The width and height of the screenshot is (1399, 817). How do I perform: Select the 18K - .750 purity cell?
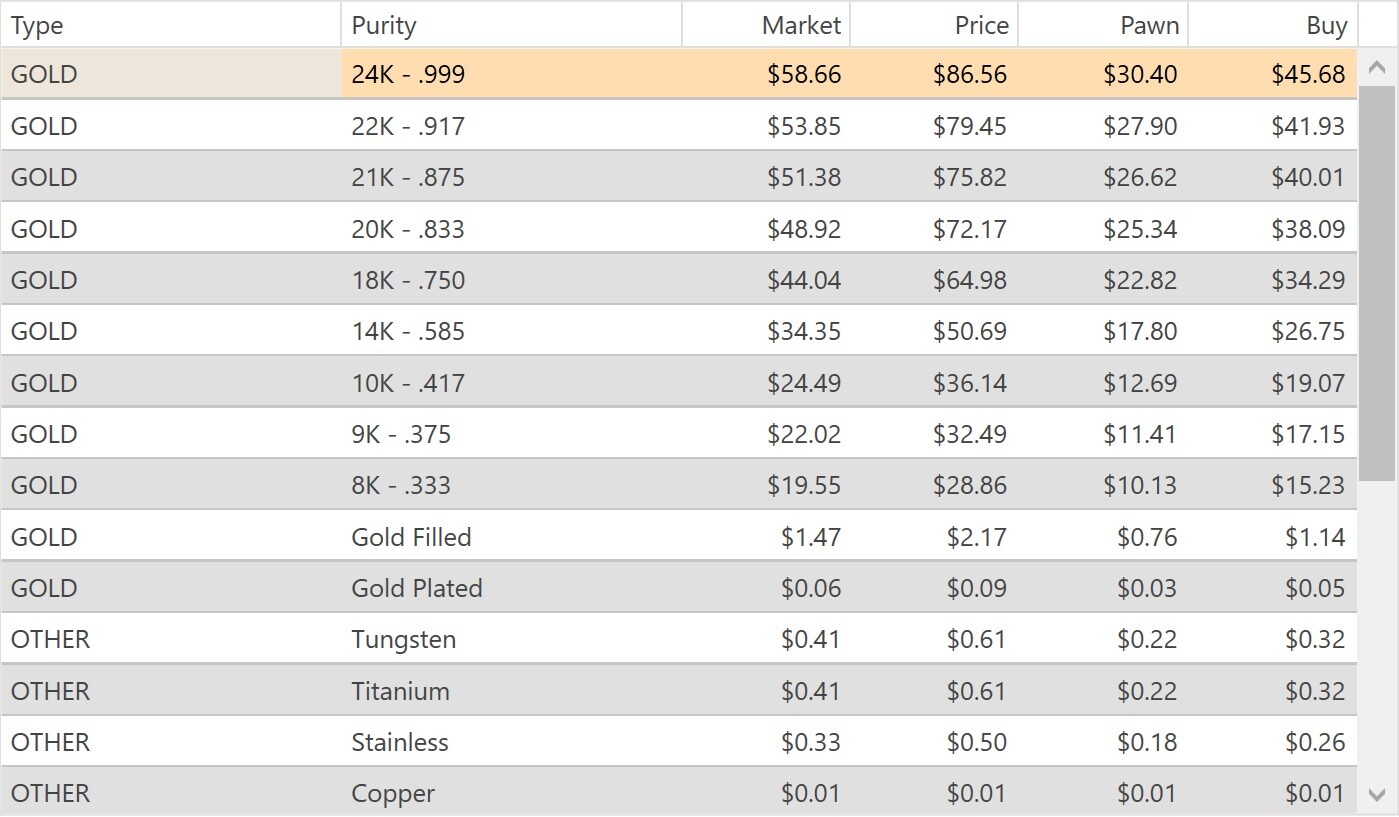[512, 280]
